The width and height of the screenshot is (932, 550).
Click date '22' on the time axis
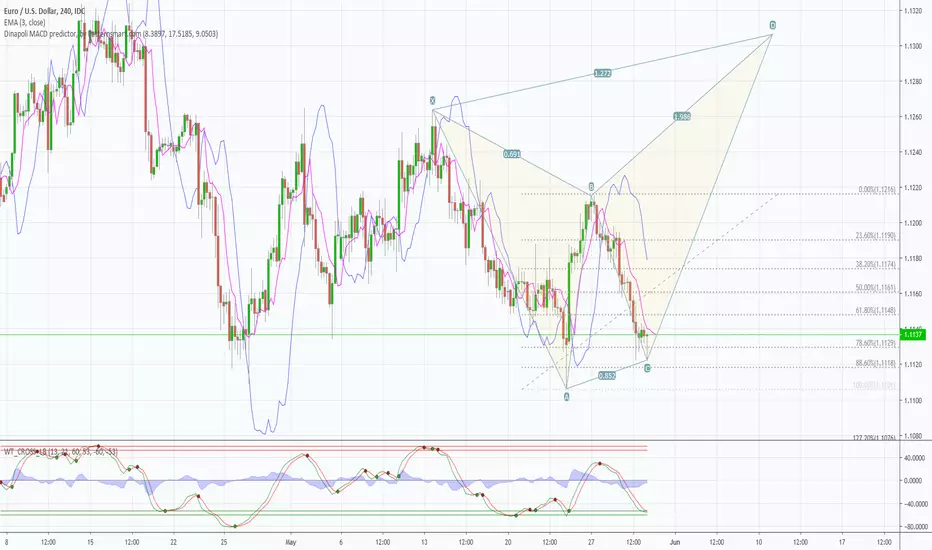pyautogui.click(x=174, y=542)
